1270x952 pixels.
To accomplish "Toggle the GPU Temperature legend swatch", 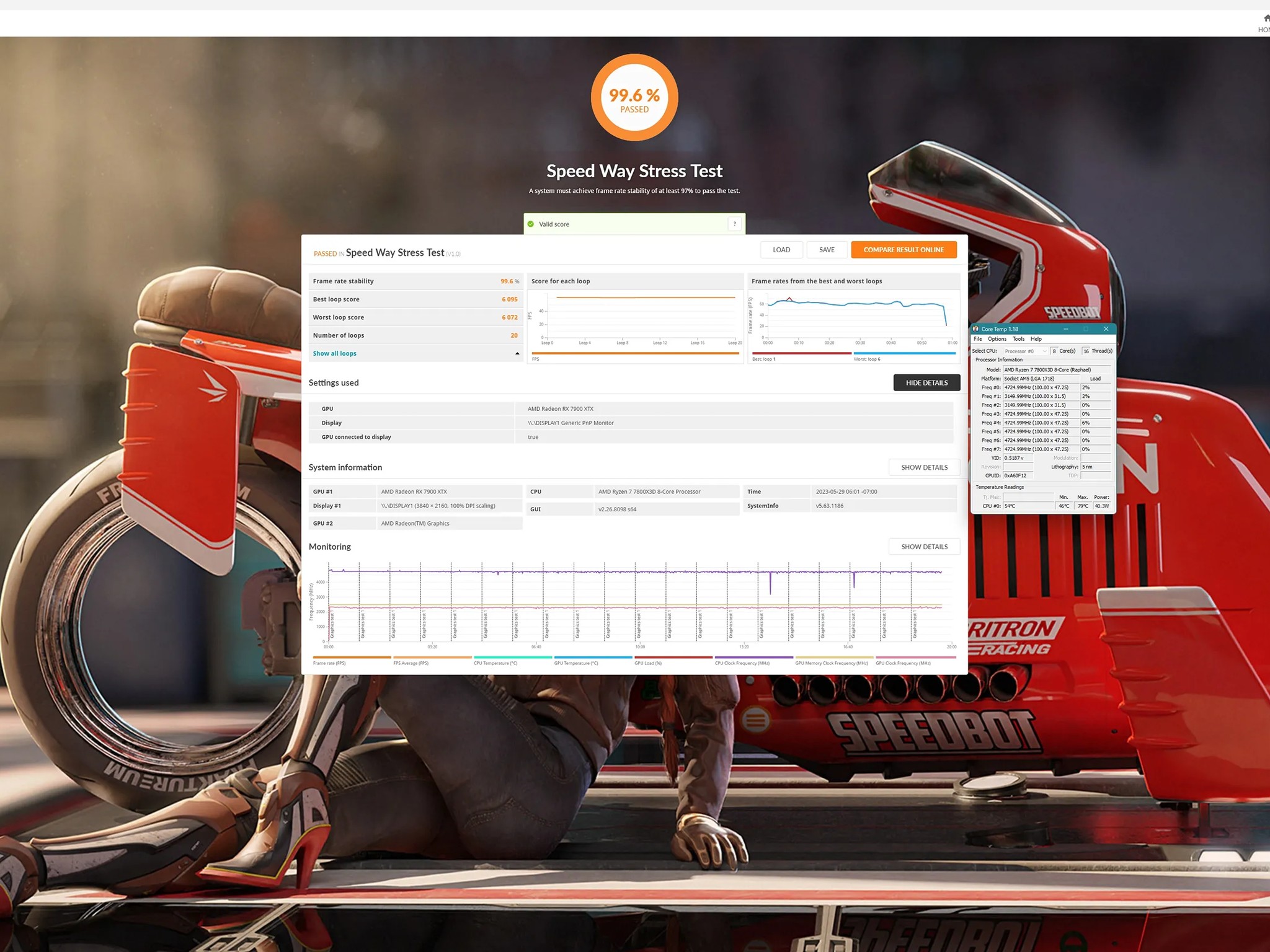I will [593, 657].
